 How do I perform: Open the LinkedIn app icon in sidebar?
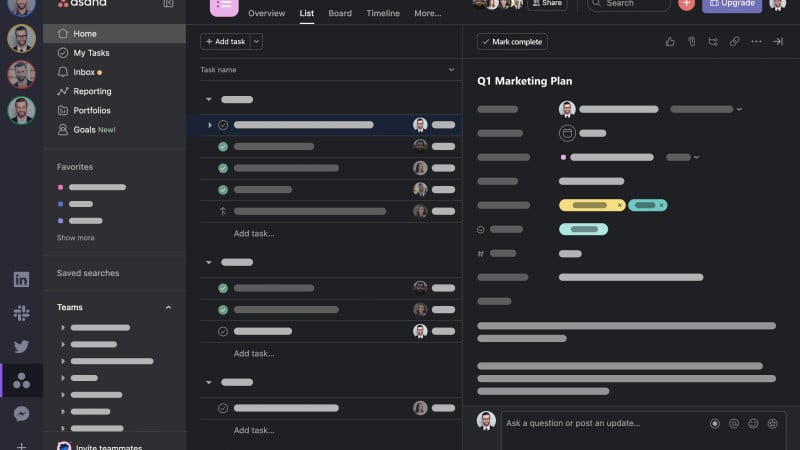[x=21, y=279]
